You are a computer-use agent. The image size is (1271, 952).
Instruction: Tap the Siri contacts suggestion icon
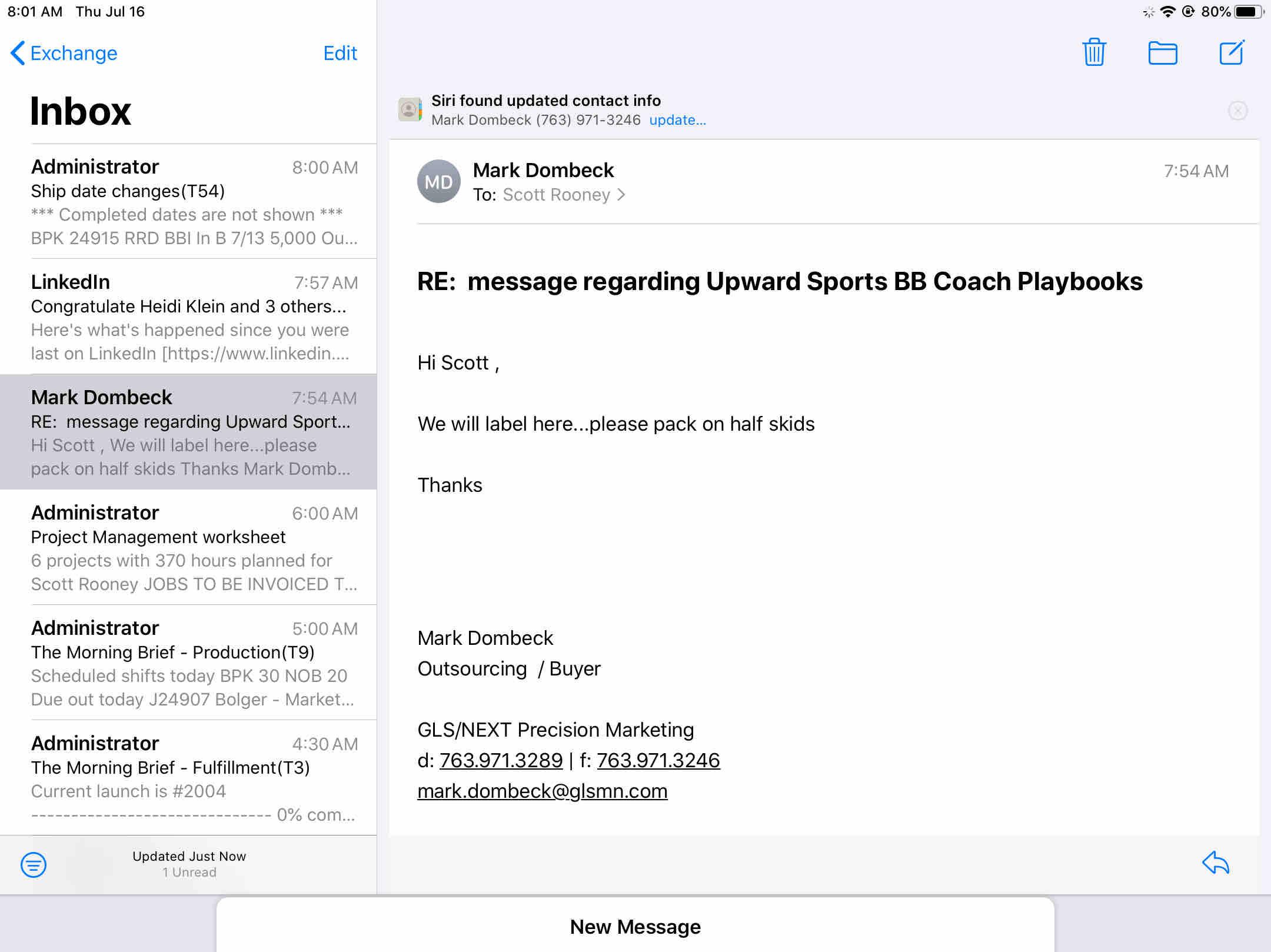coord(410,109)
